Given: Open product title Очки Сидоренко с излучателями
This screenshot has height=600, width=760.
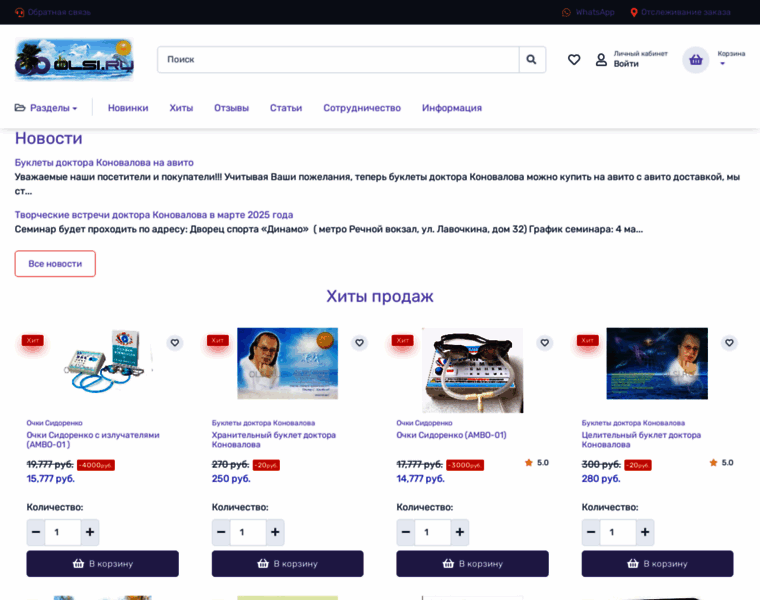Looking at the screenshot, I should click(93, 440).
